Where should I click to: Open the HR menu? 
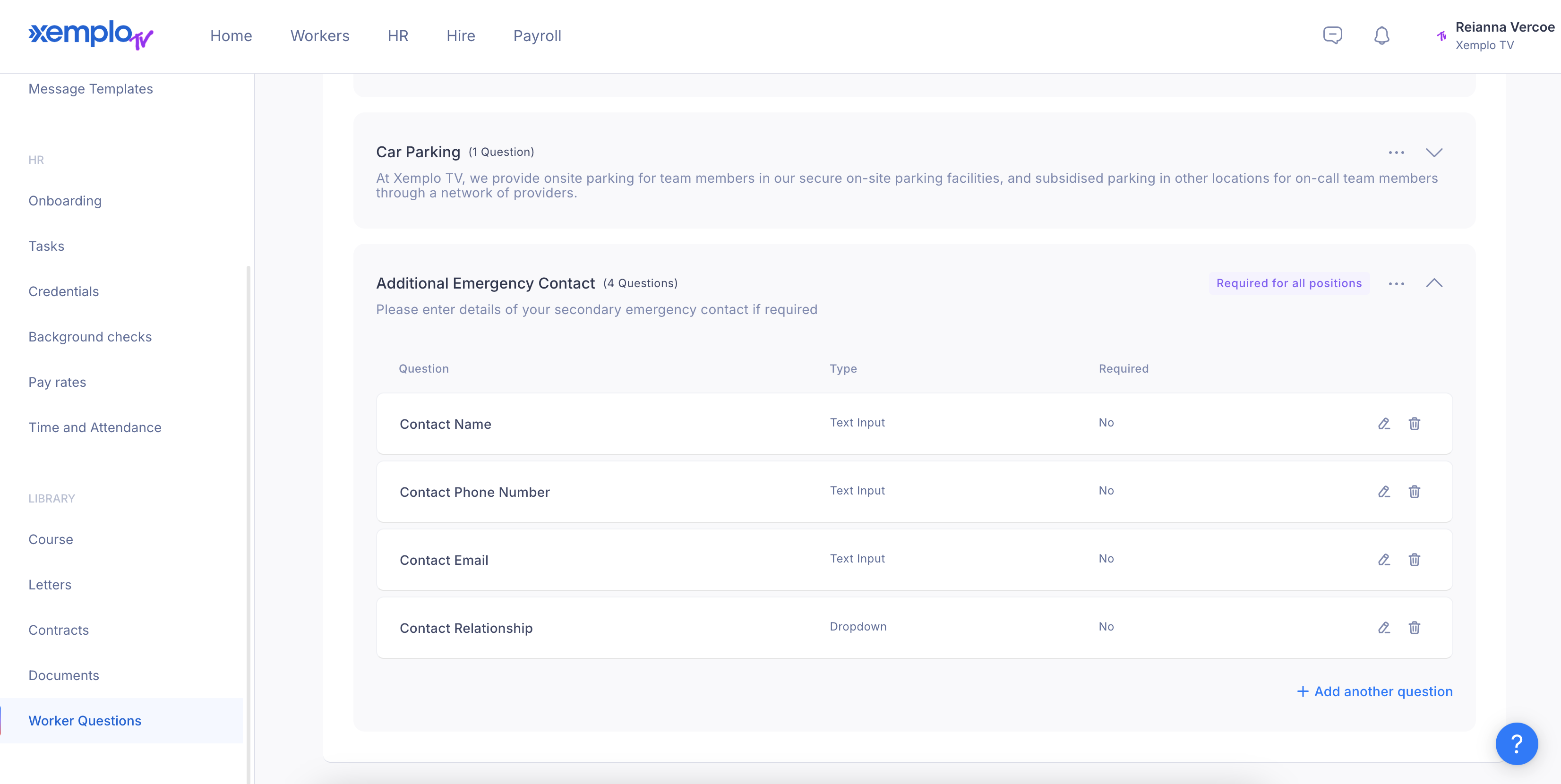click(x=397, y=36)
